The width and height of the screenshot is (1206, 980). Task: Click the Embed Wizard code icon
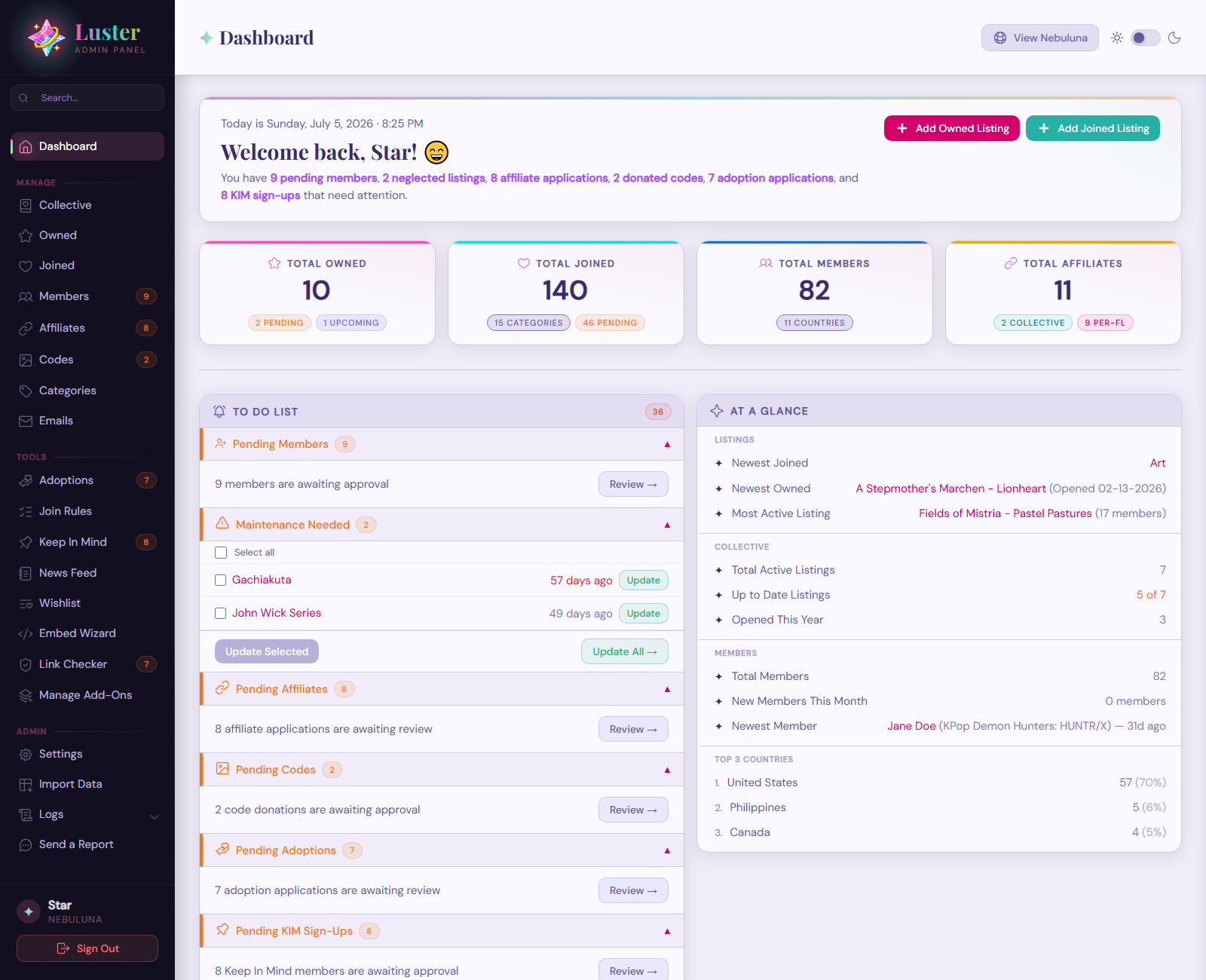(x=26, y=633)
